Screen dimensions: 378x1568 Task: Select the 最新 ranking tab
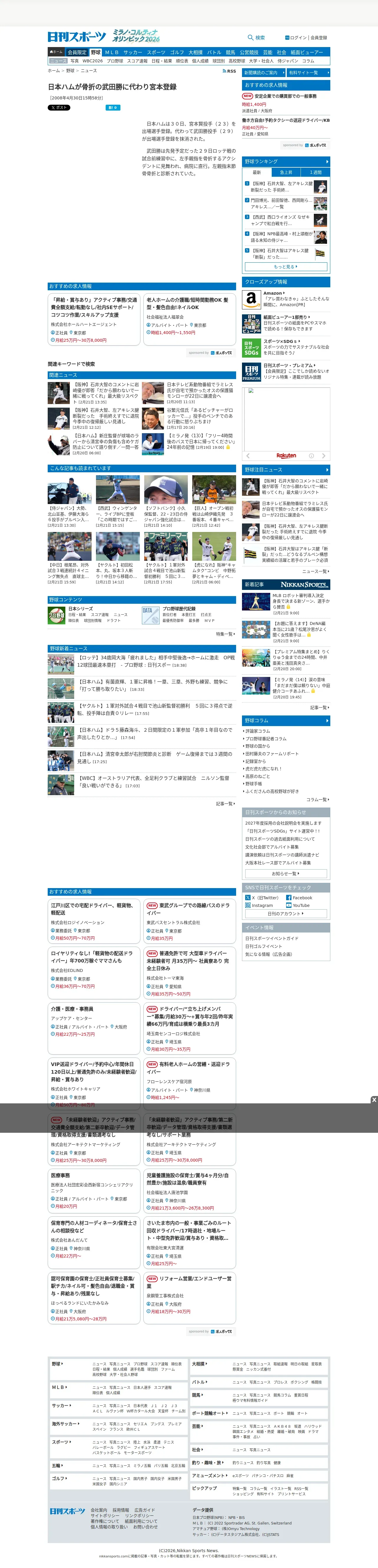coord(257,172)
